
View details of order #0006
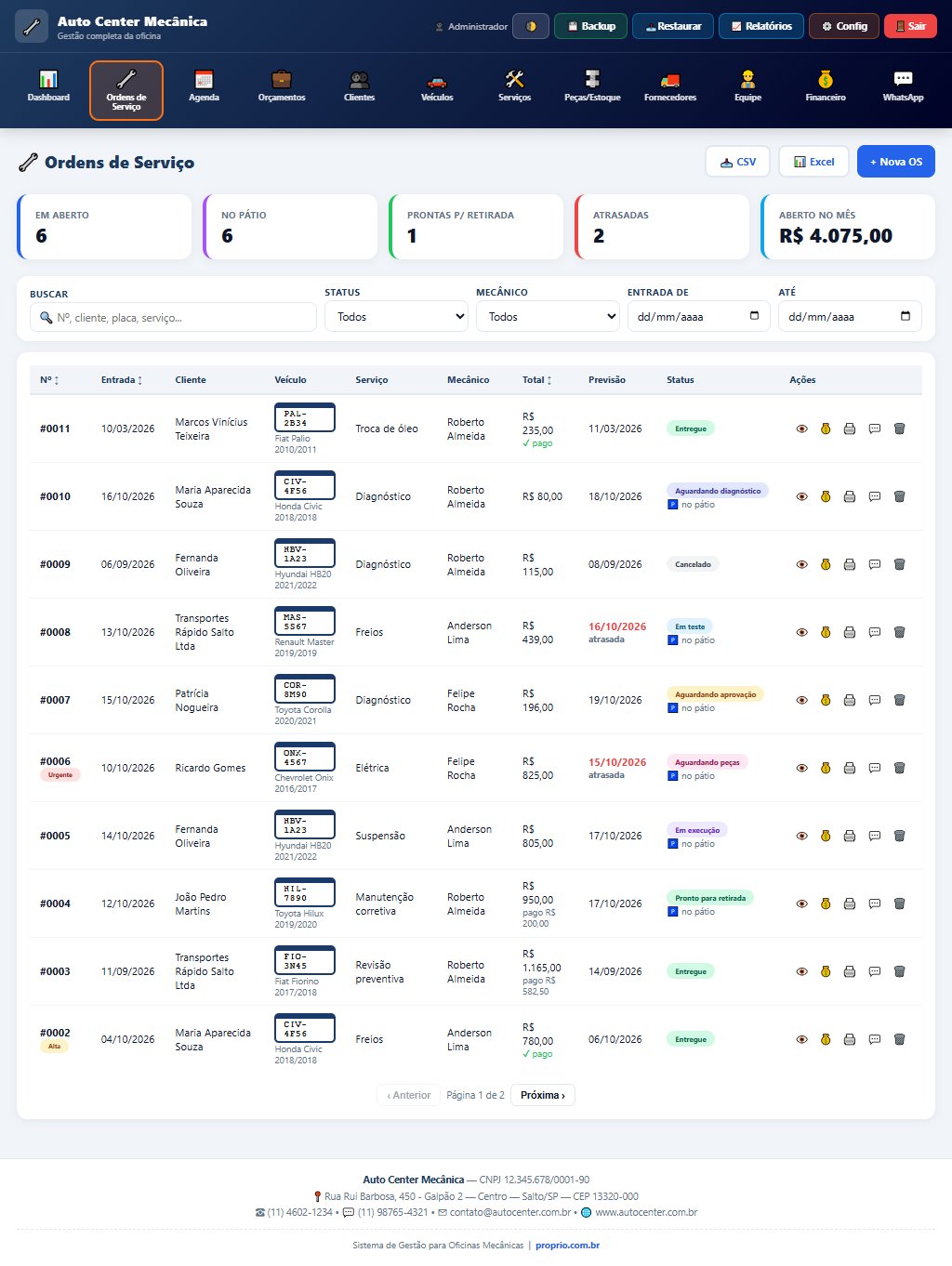point(801,768)
